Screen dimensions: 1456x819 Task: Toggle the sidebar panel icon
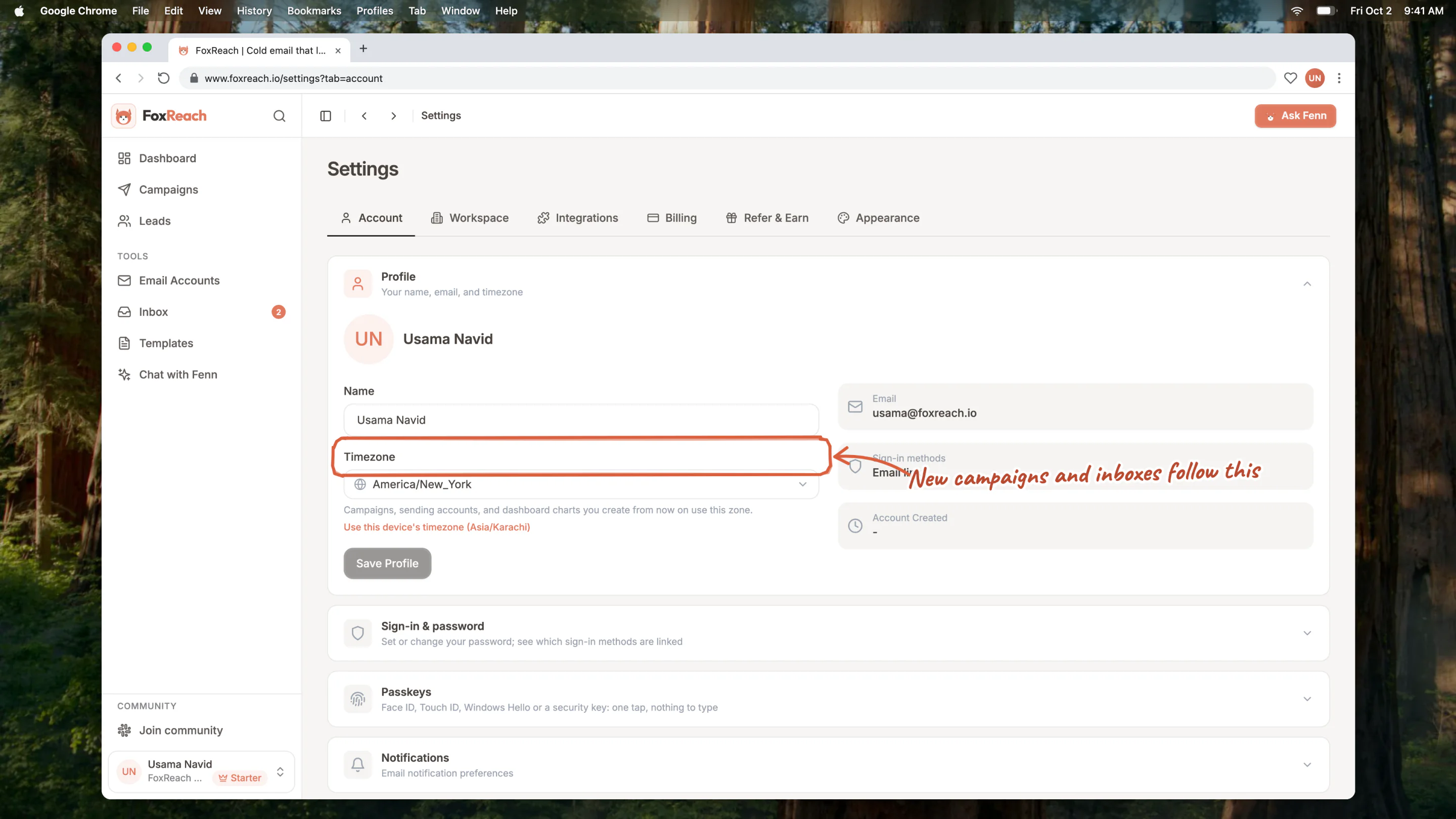pos(326,116)
